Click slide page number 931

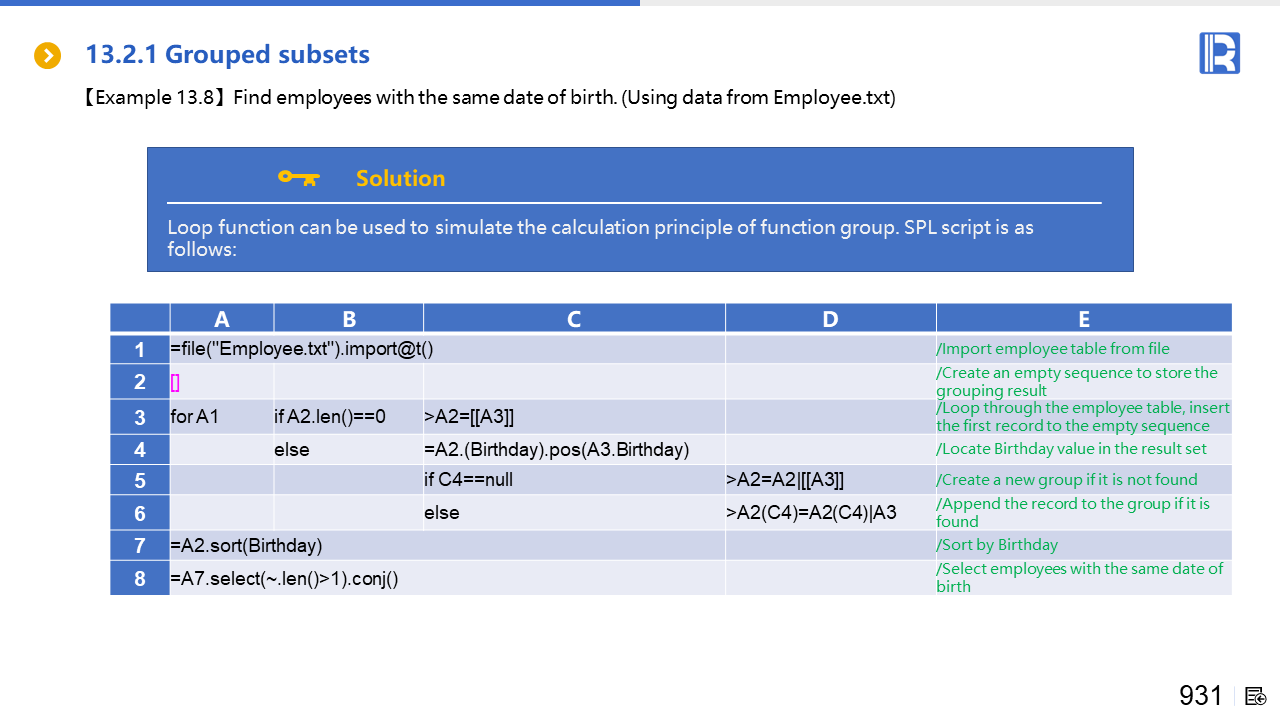[x=1200, y=696]
